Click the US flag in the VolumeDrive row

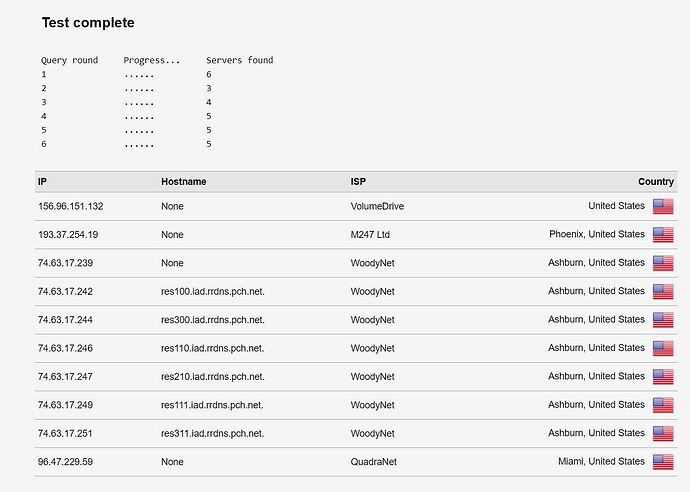(663, 206)
